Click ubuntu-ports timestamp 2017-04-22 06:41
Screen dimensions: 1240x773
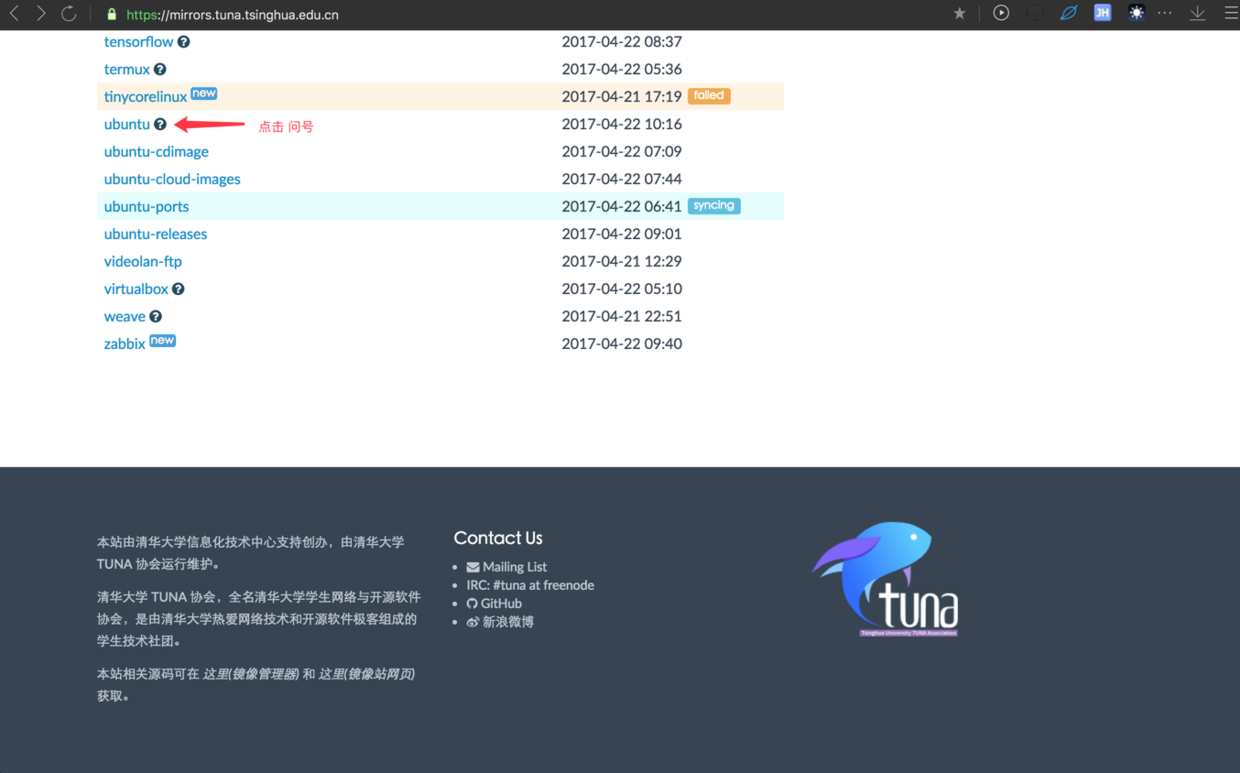coord(622,207)
